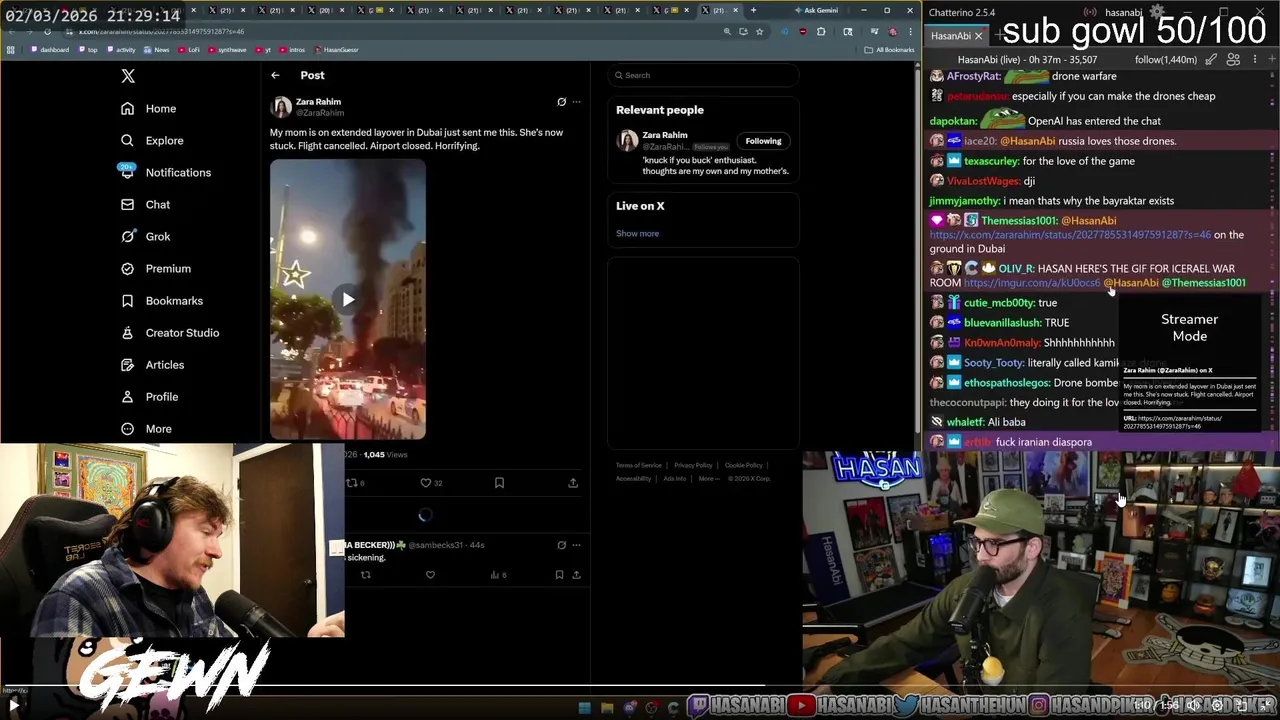Open the Cookie Policy link
Viewport: 1280px width, 720px height.
[744, 465]
